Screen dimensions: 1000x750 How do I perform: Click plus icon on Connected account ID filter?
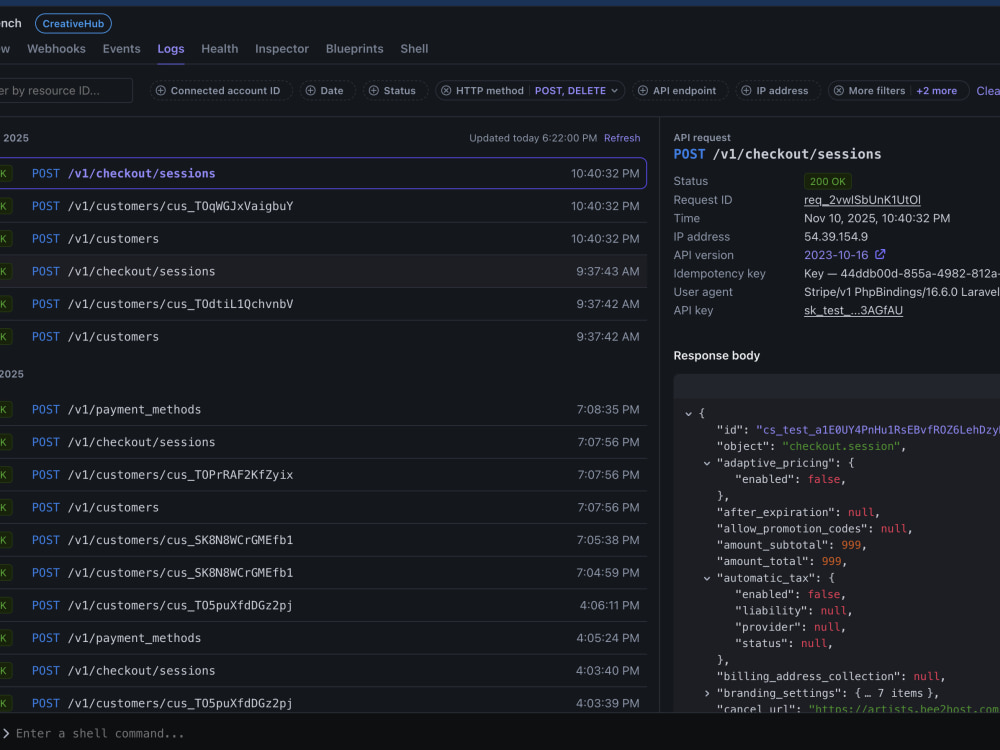161,91
